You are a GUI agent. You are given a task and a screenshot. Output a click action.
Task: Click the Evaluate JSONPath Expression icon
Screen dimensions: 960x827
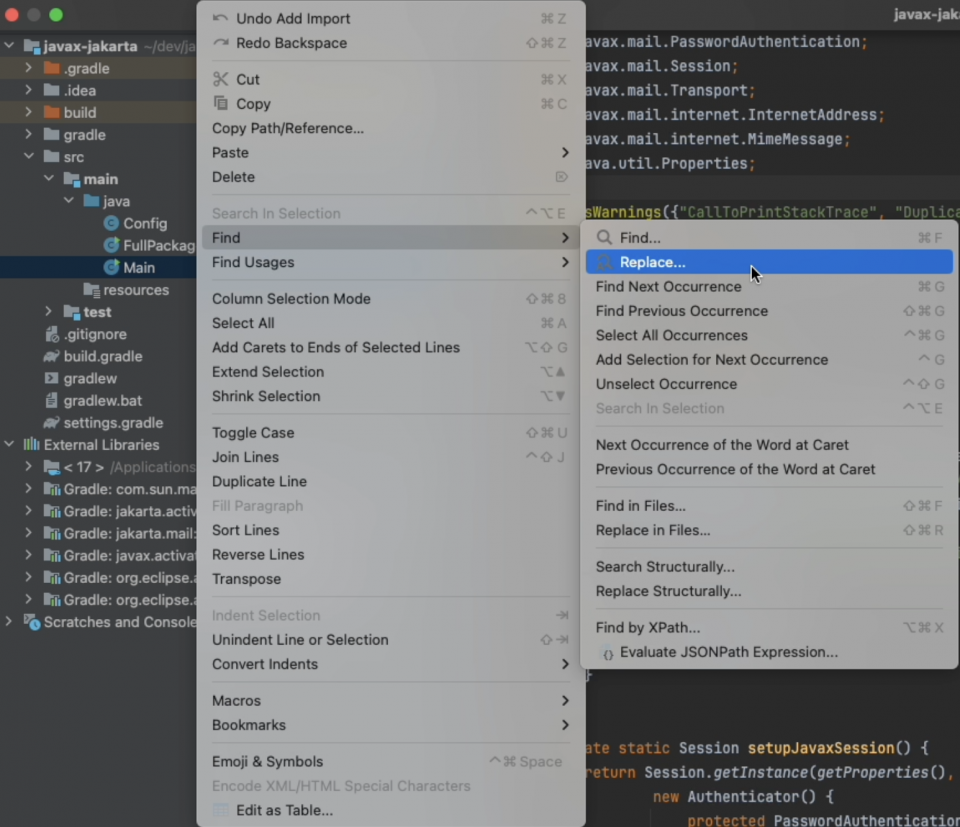point(608,652)
